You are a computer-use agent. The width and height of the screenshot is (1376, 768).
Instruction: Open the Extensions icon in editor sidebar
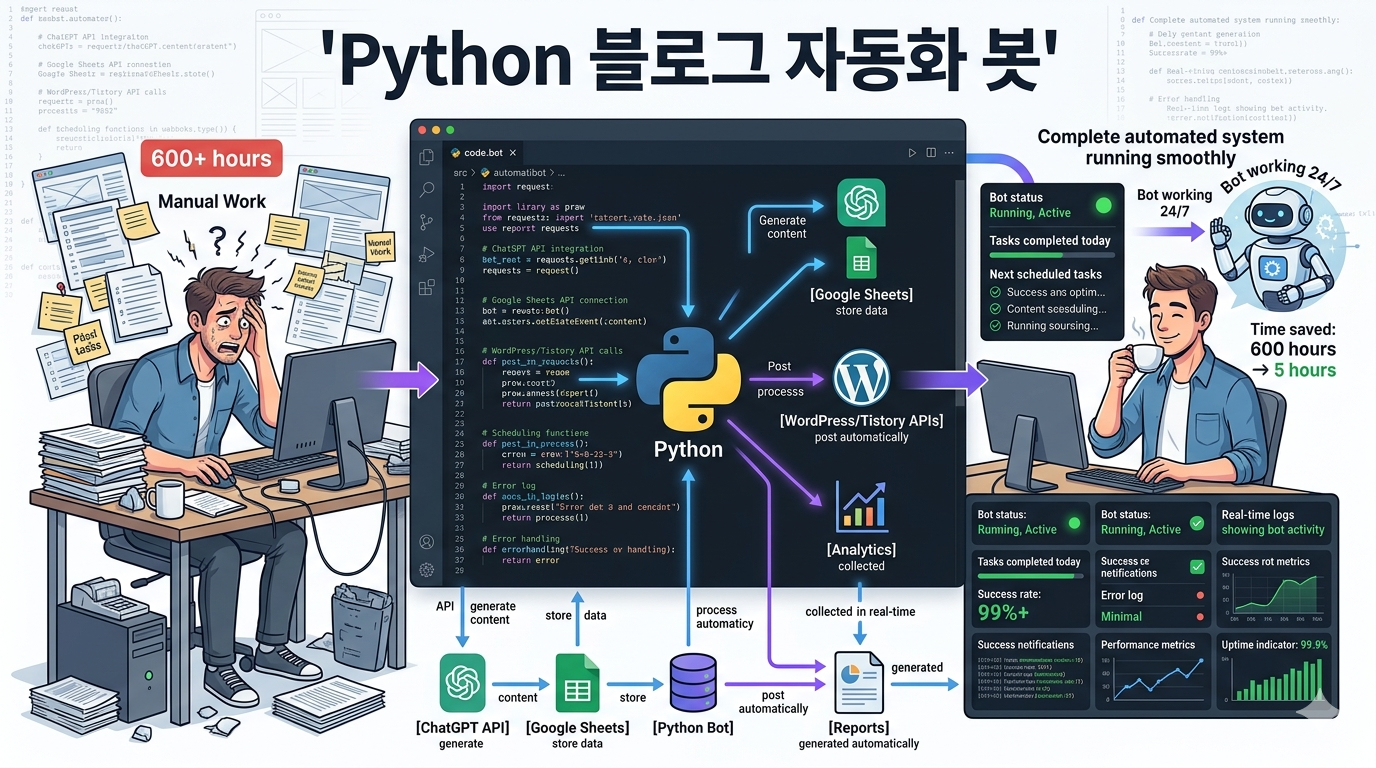pyautogui.click(x=426, y=287)
